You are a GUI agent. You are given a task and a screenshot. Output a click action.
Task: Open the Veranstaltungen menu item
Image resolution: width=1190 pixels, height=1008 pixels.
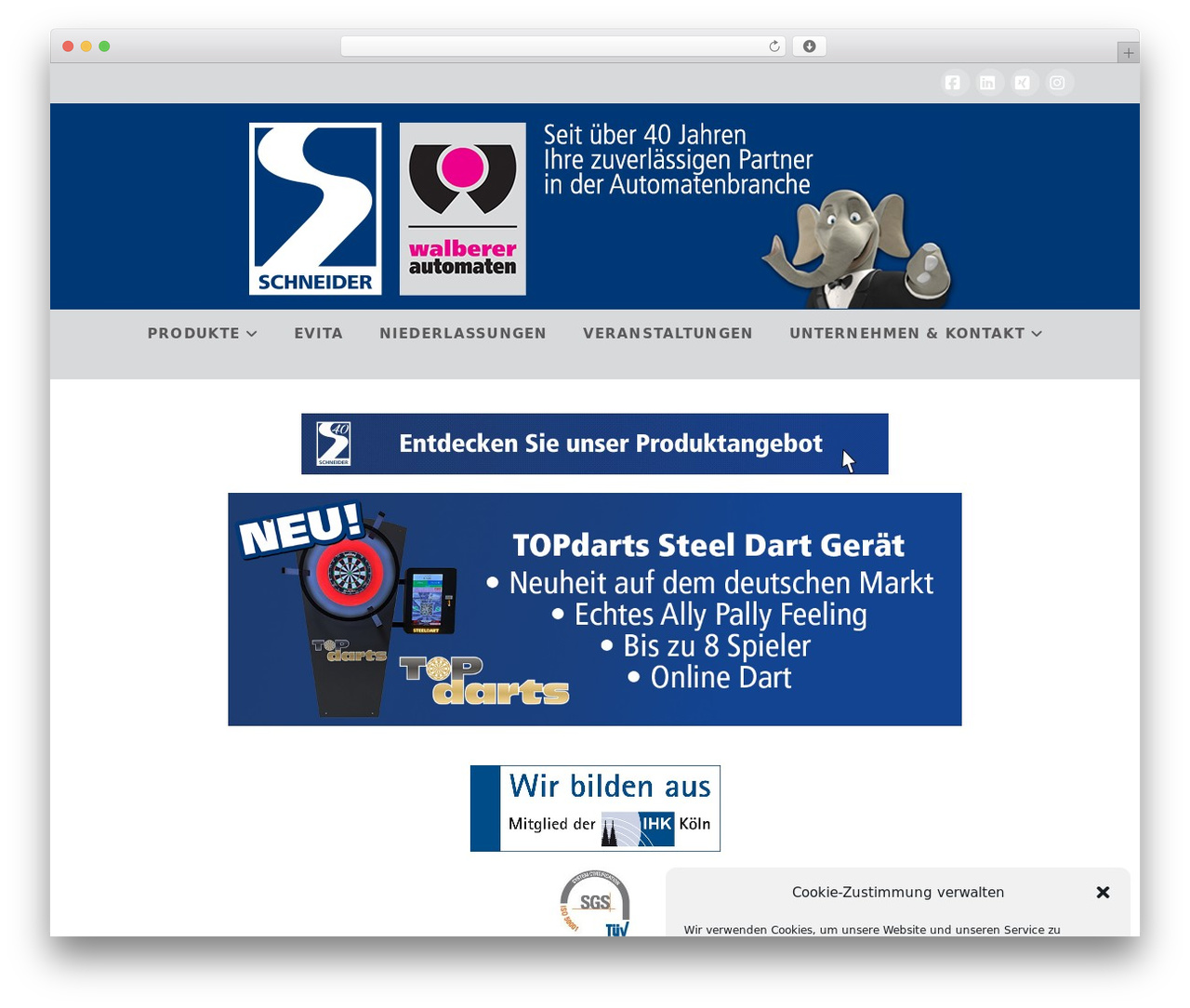pyautogui.click(x=668, y=333)
